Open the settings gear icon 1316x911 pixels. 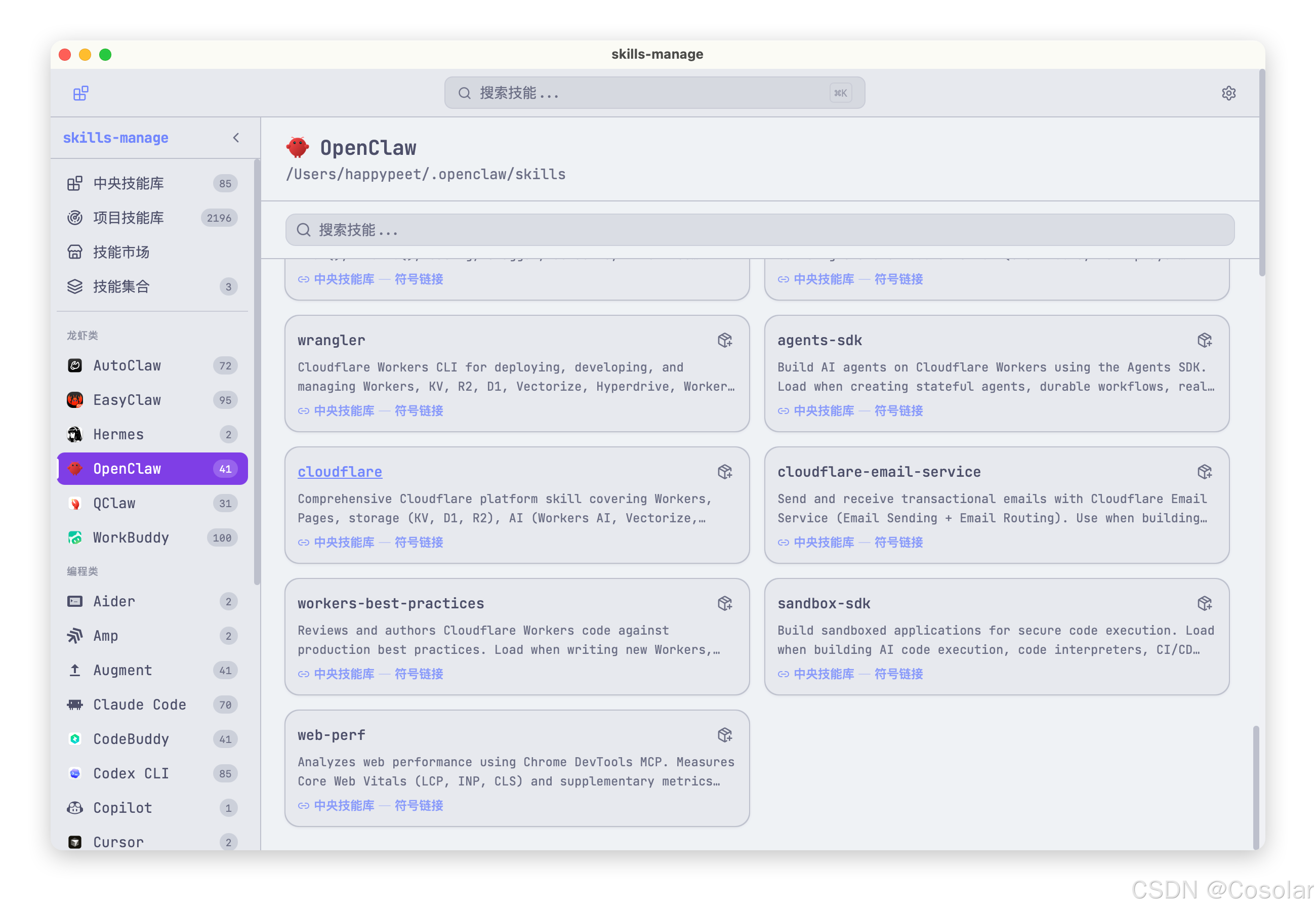tap(1228, 93)
